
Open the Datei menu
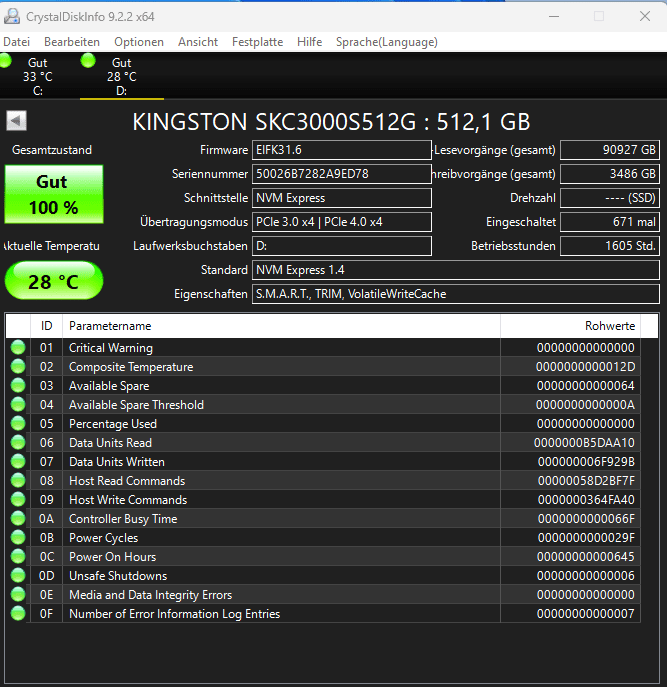[17, 42]
